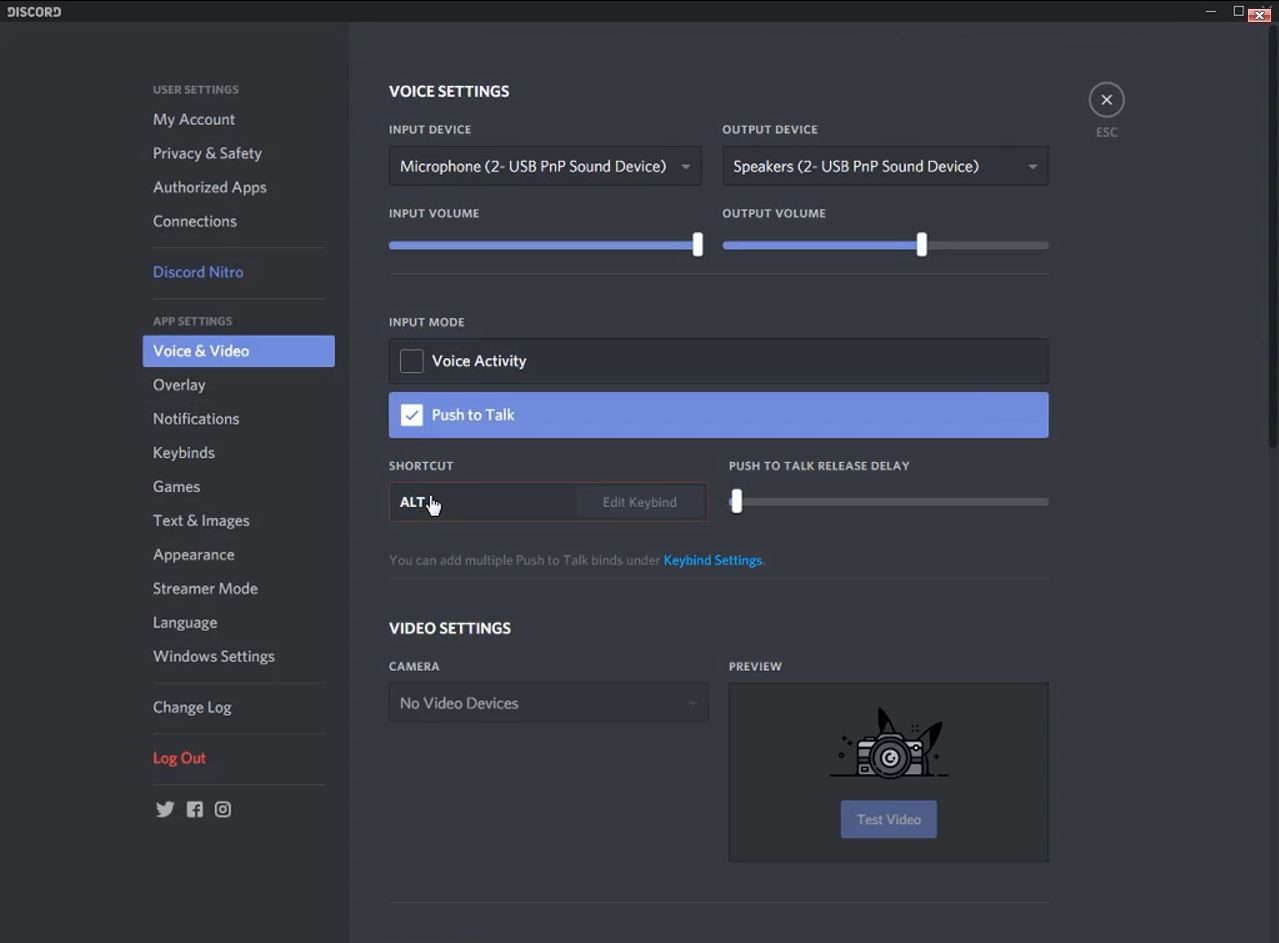Open the Instagram social link icon
This screenshot has width=1279, height=943.
tap(223, 809)
